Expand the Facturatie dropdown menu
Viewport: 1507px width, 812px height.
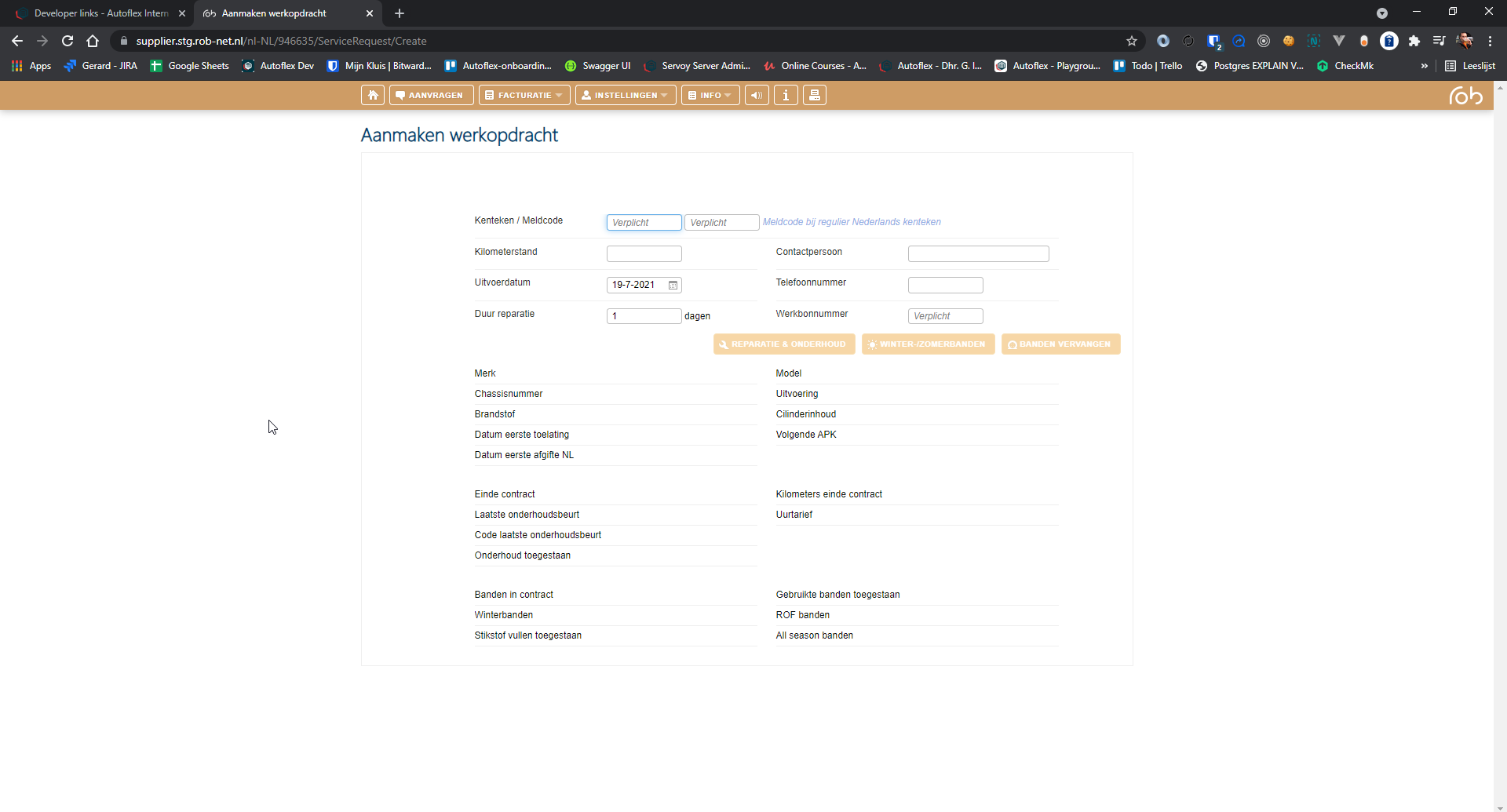click(524, 95)
